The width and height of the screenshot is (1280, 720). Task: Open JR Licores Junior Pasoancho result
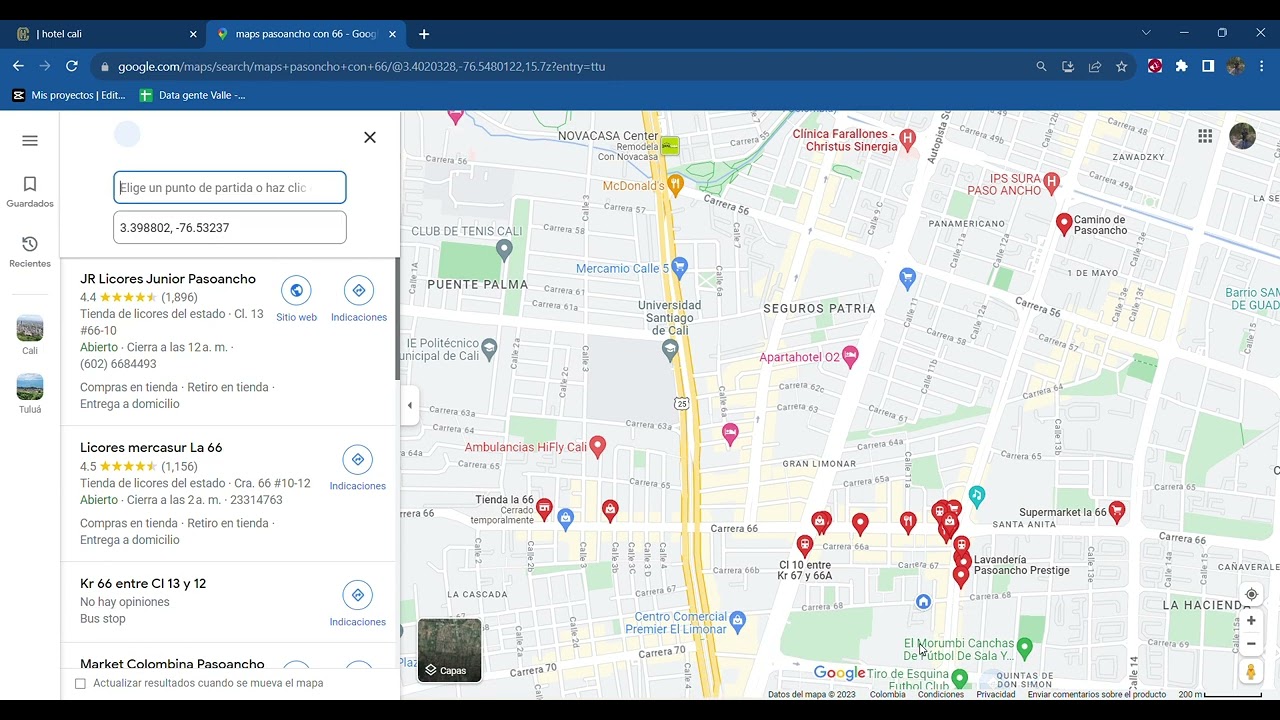(x=168, y=279)
